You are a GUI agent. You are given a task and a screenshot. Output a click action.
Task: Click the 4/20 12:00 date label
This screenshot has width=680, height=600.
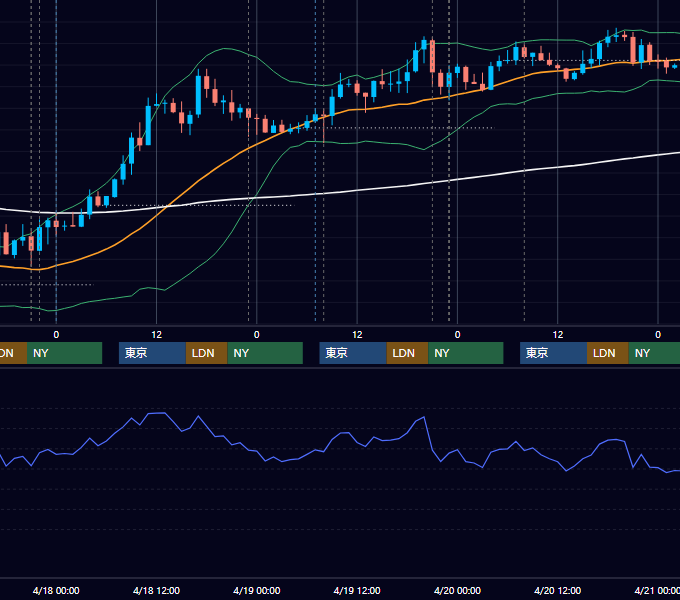coord(558,590)
